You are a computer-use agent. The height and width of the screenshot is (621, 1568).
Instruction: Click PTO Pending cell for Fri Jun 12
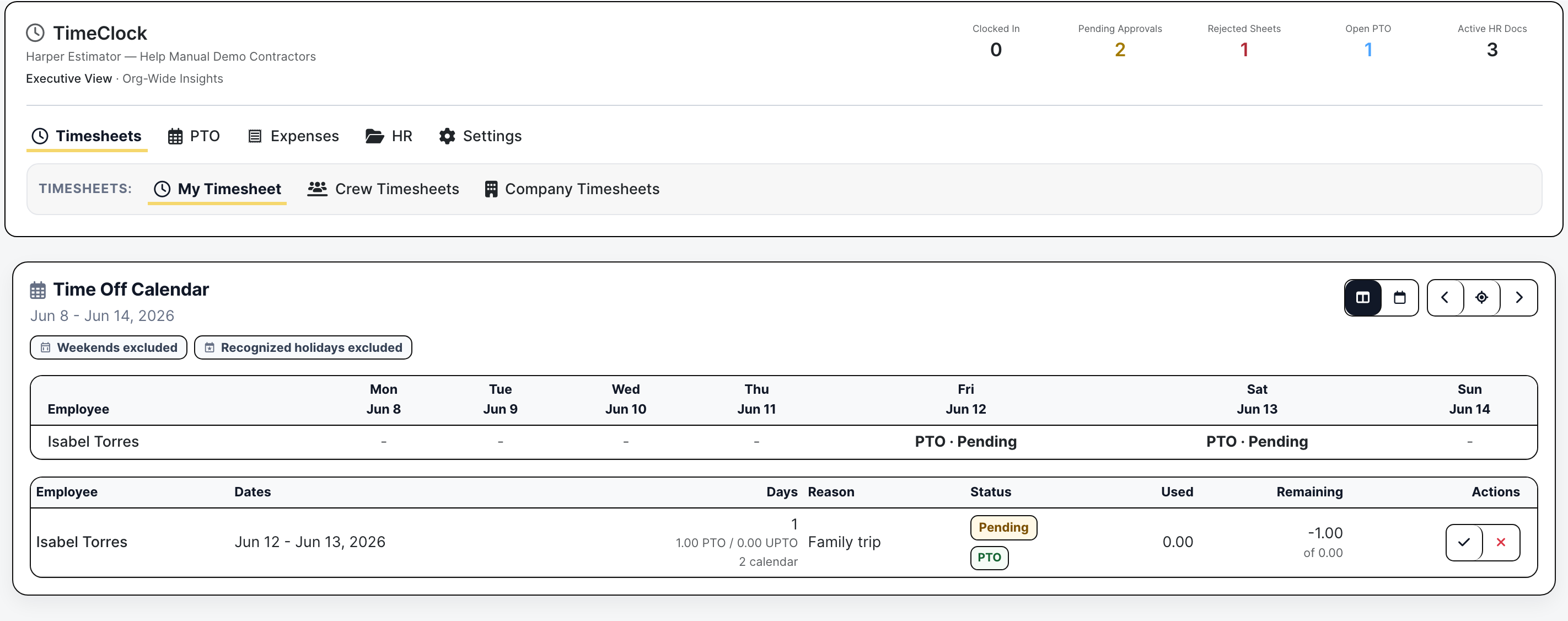[965, 441]
